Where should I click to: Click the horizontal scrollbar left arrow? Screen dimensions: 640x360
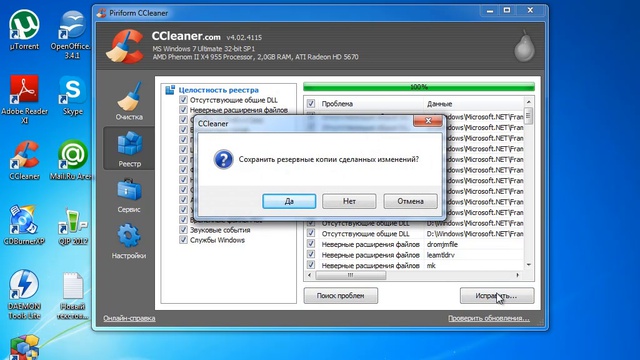pos(309,275)
